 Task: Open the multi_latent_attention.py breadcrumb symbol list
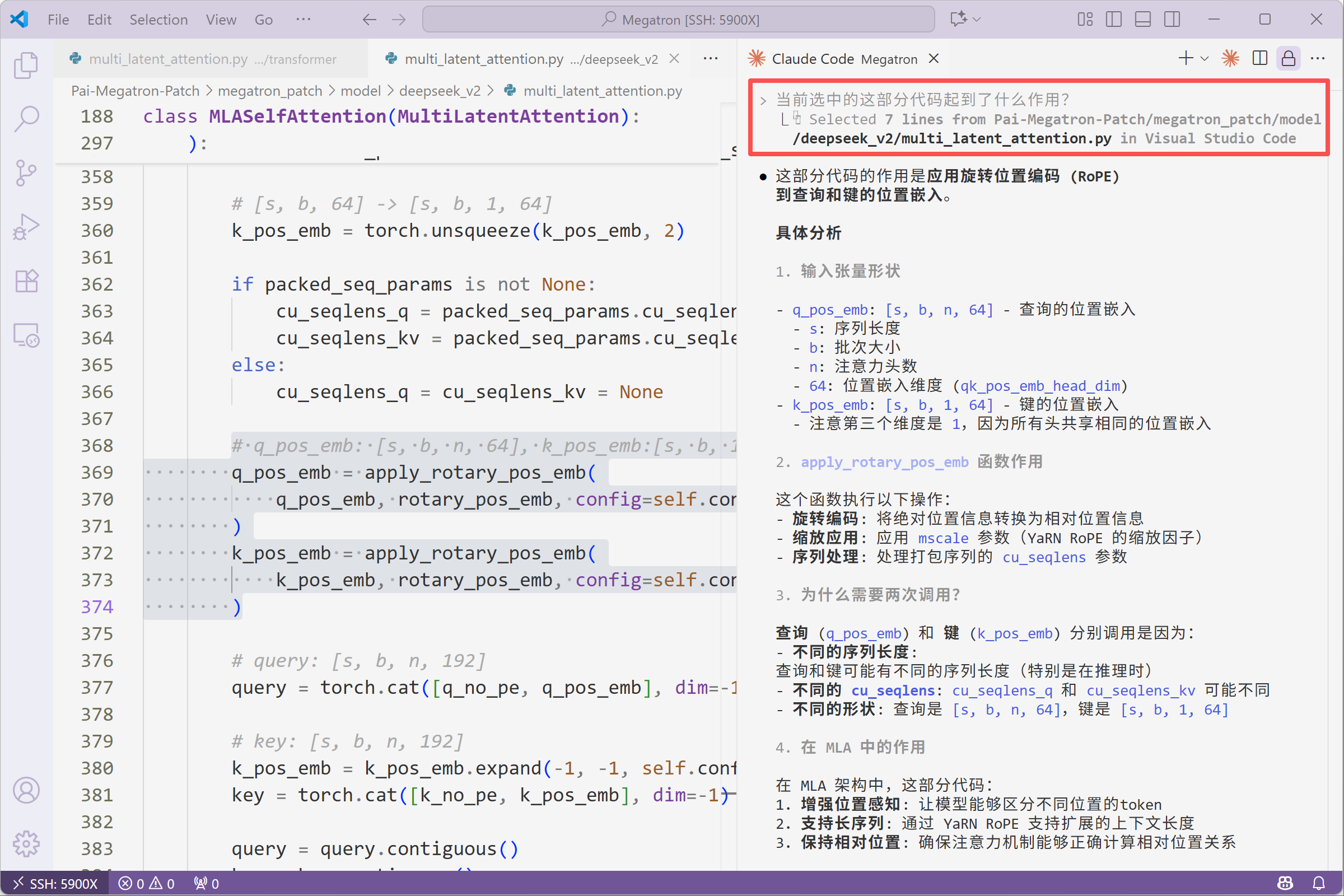pyautogui.click(x=603, y=91)
